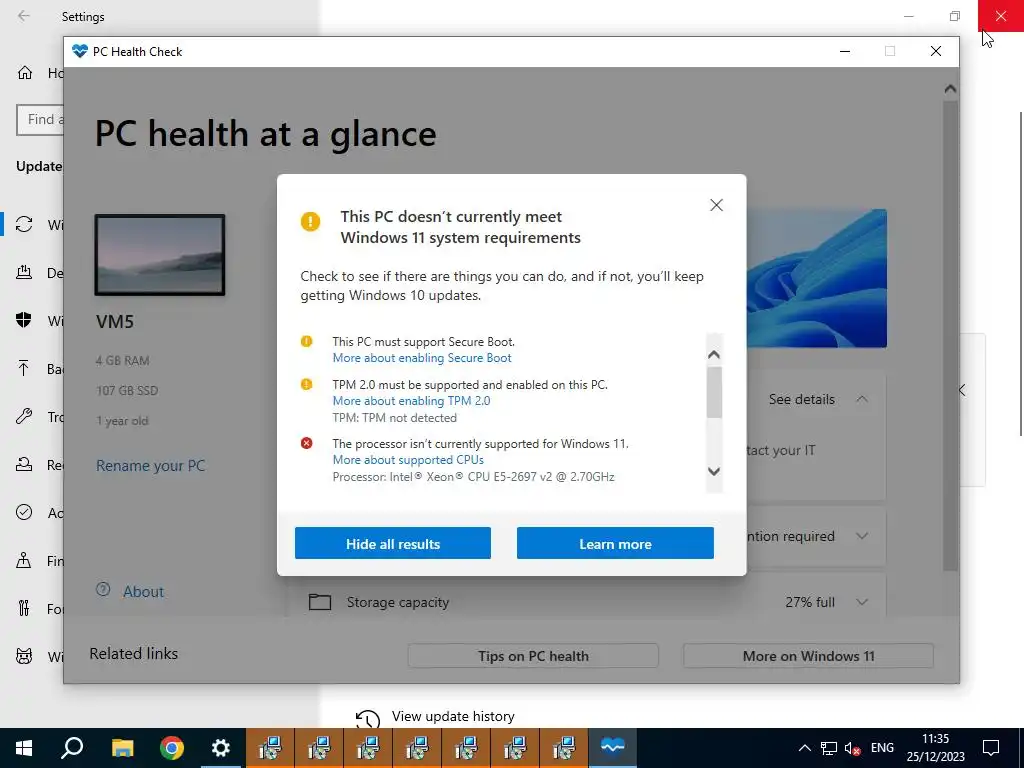Image resolution: width=1024 pixels, height=768 pixels.
Task: Expand the attention required section chevron
Action: click(x=862, y=536)
